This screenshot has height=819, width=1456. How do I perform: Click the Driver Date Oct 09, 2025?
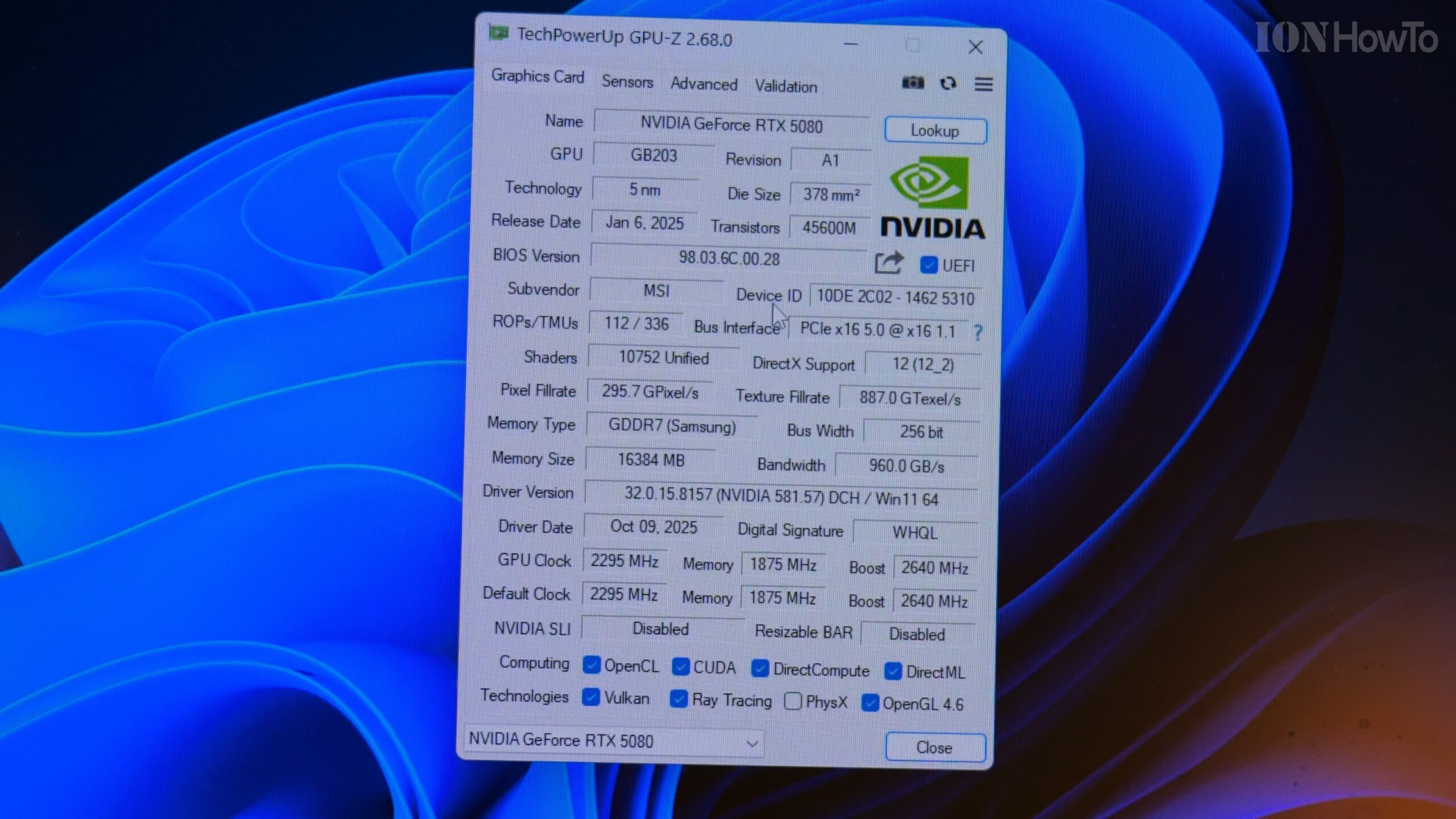654,527
